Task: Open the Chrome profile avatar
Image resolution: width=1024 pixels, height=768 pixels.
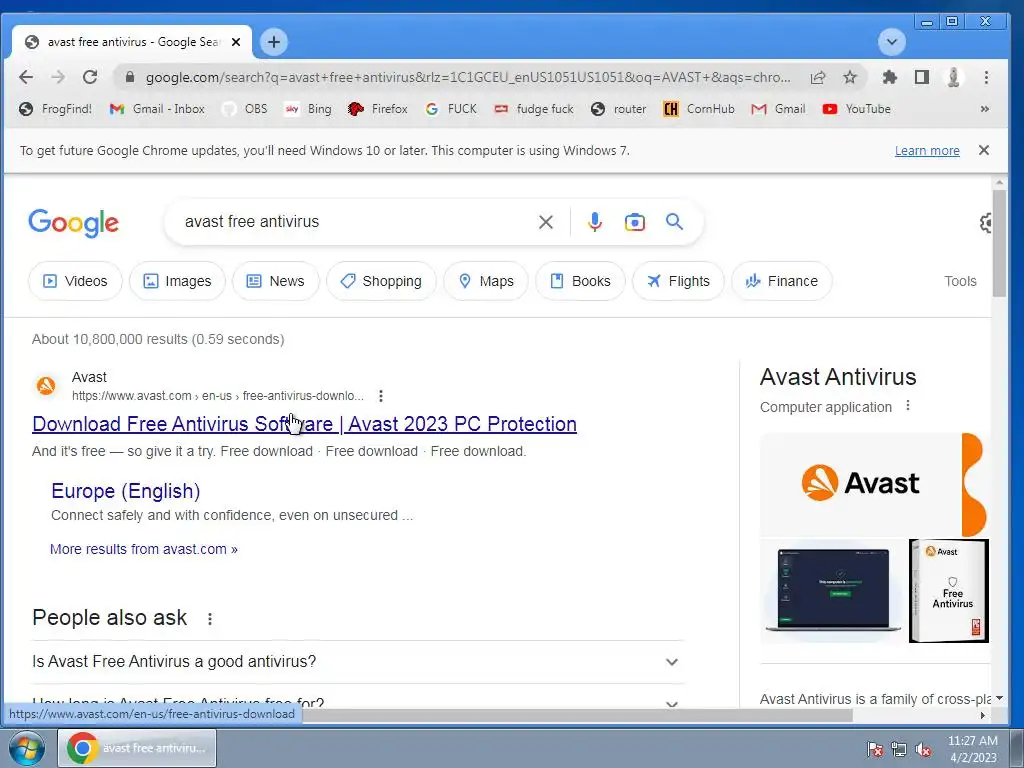Action: [x=953, y=77]
